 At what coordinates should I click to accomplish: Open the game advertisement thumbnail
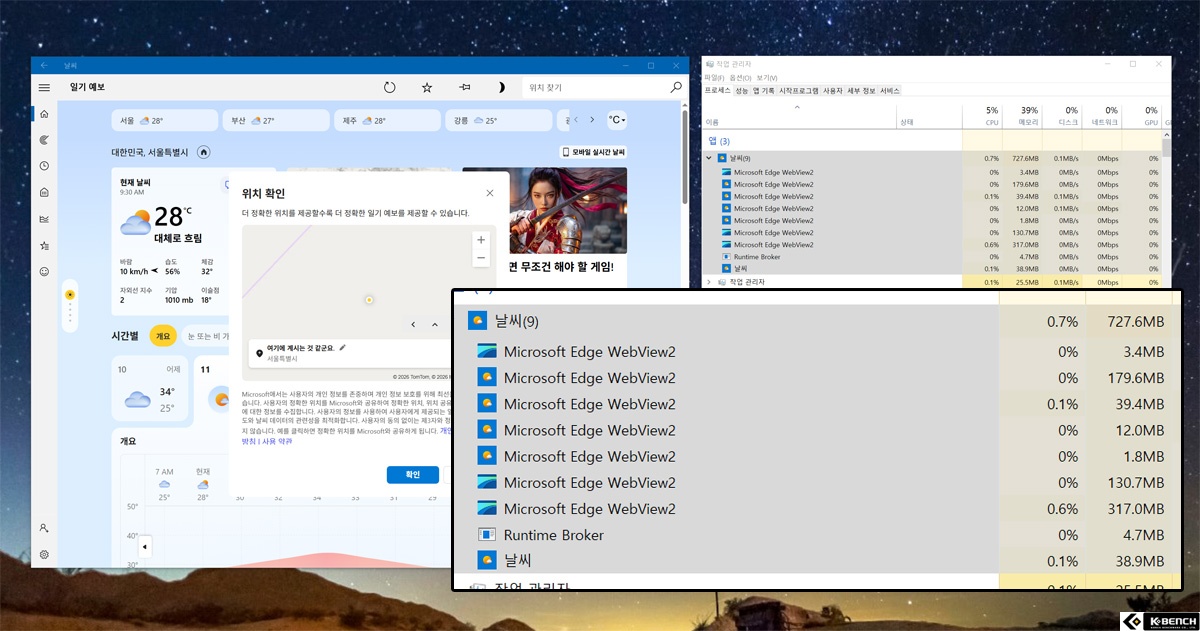click(x=567, y=210)
